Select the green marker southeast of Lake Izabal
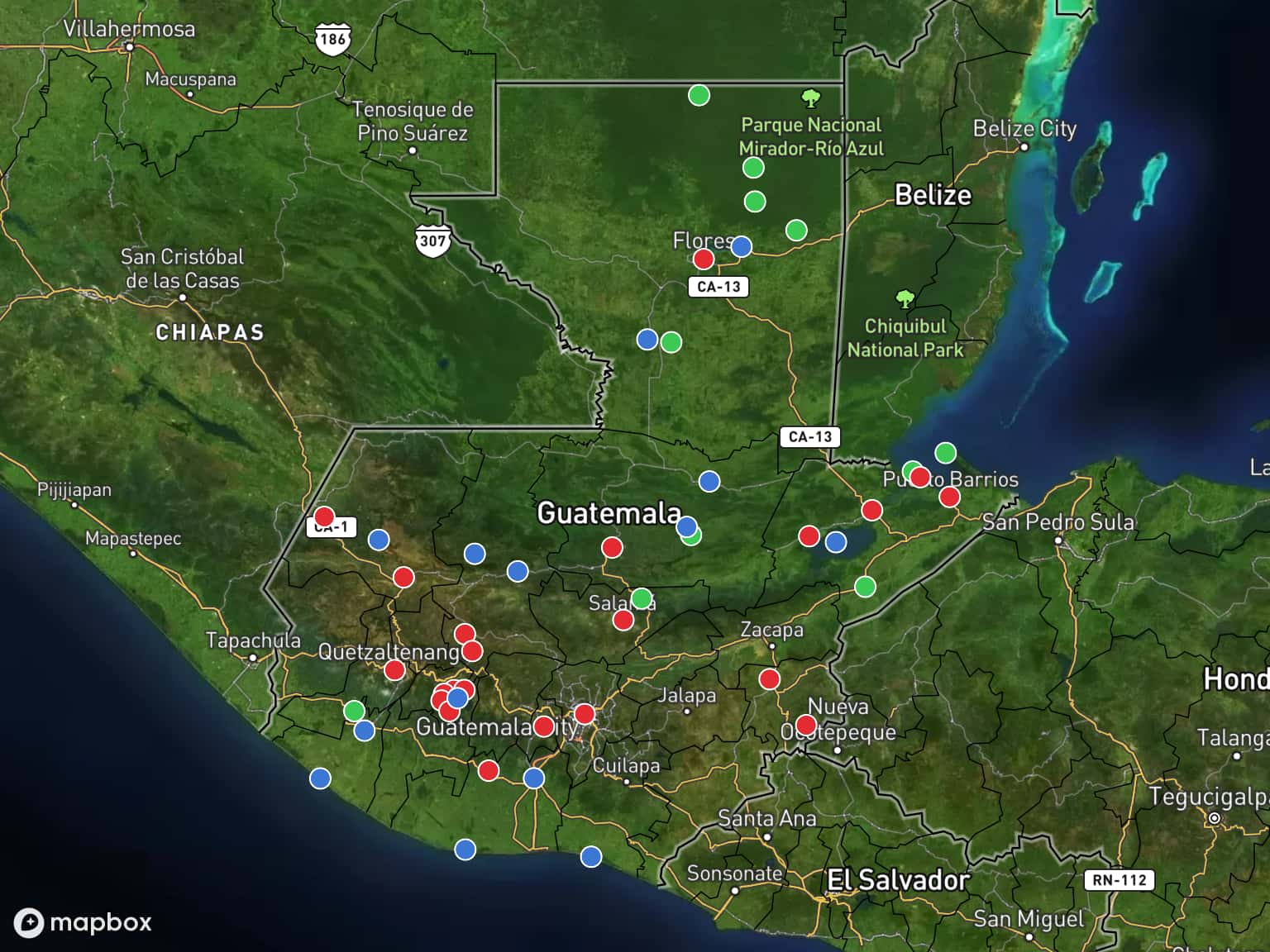The height and width of the screenshot is (952, 1270). [x=865, y=587]
